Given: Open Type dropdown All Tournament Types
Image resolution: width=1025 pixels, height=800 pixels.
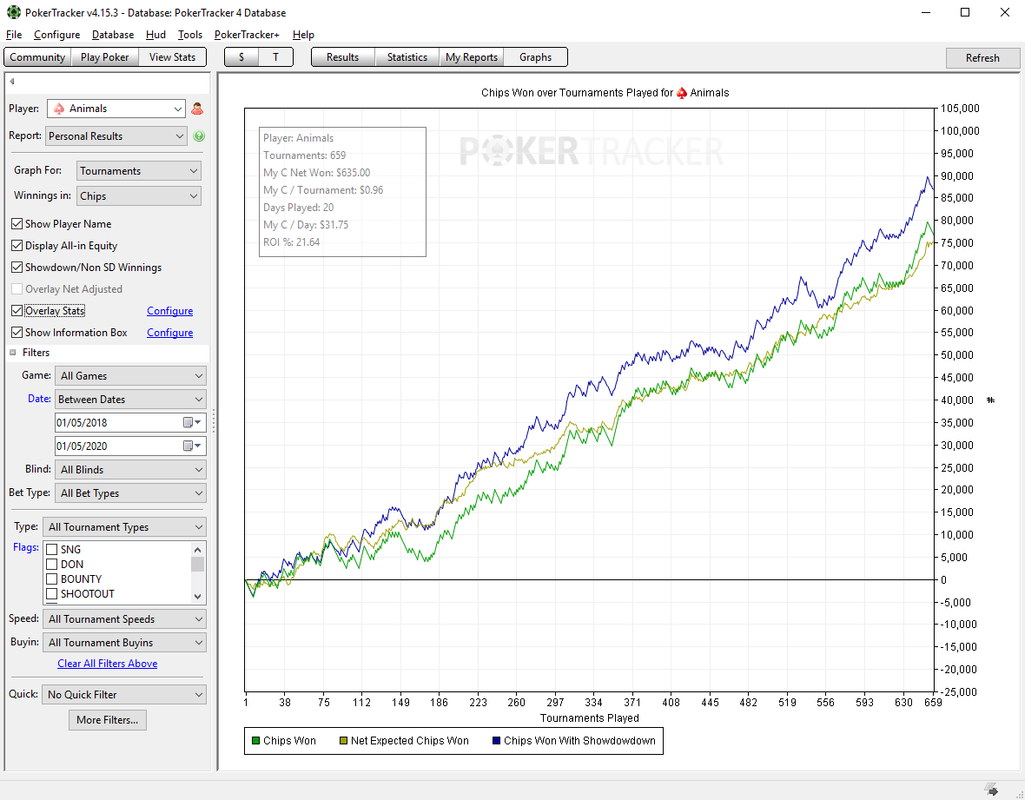Looking at the screenshot, I should pyautogui.click(x=125, y=527).
